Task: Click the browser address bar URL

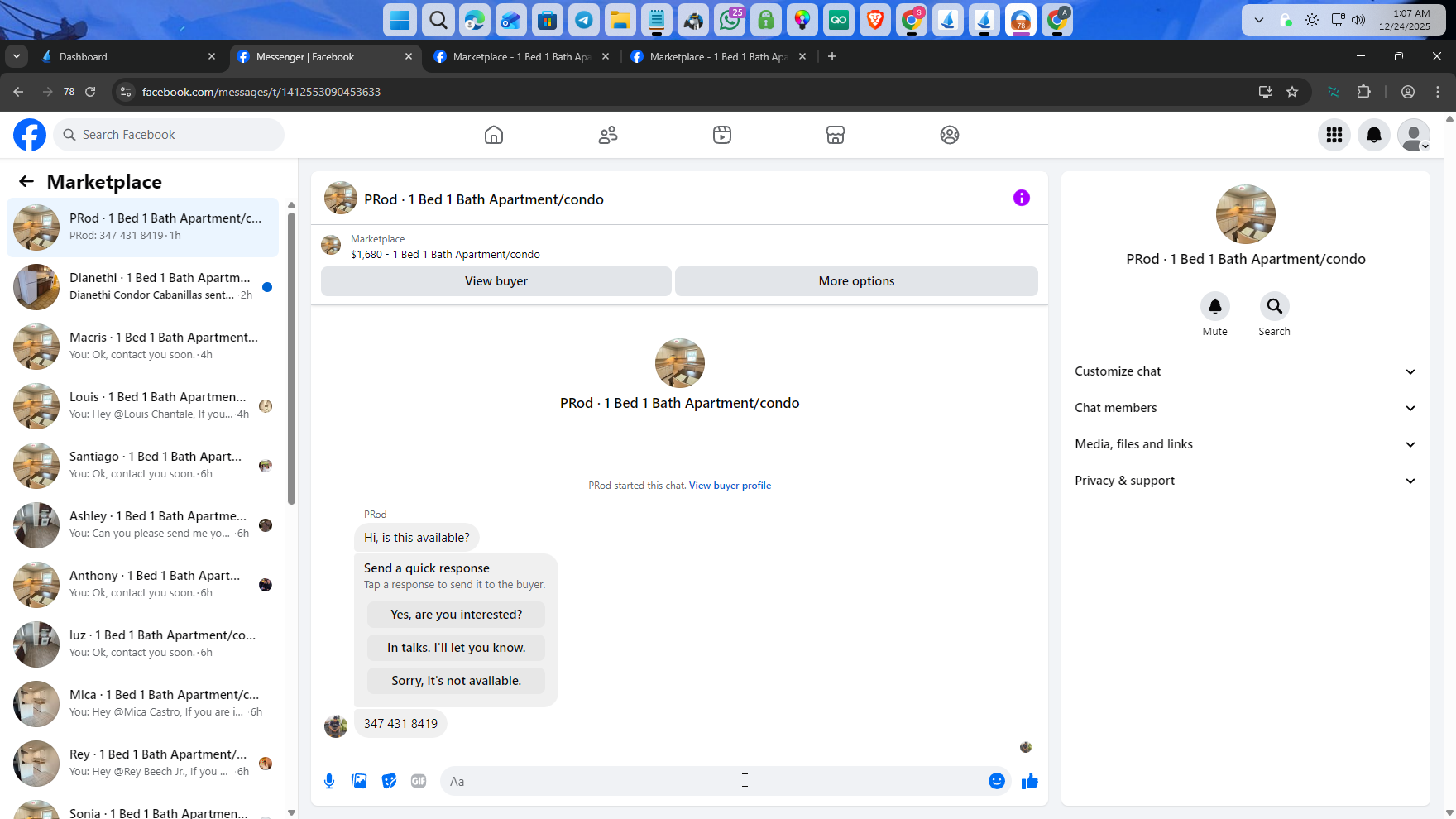Action: (x=261, y=92)
